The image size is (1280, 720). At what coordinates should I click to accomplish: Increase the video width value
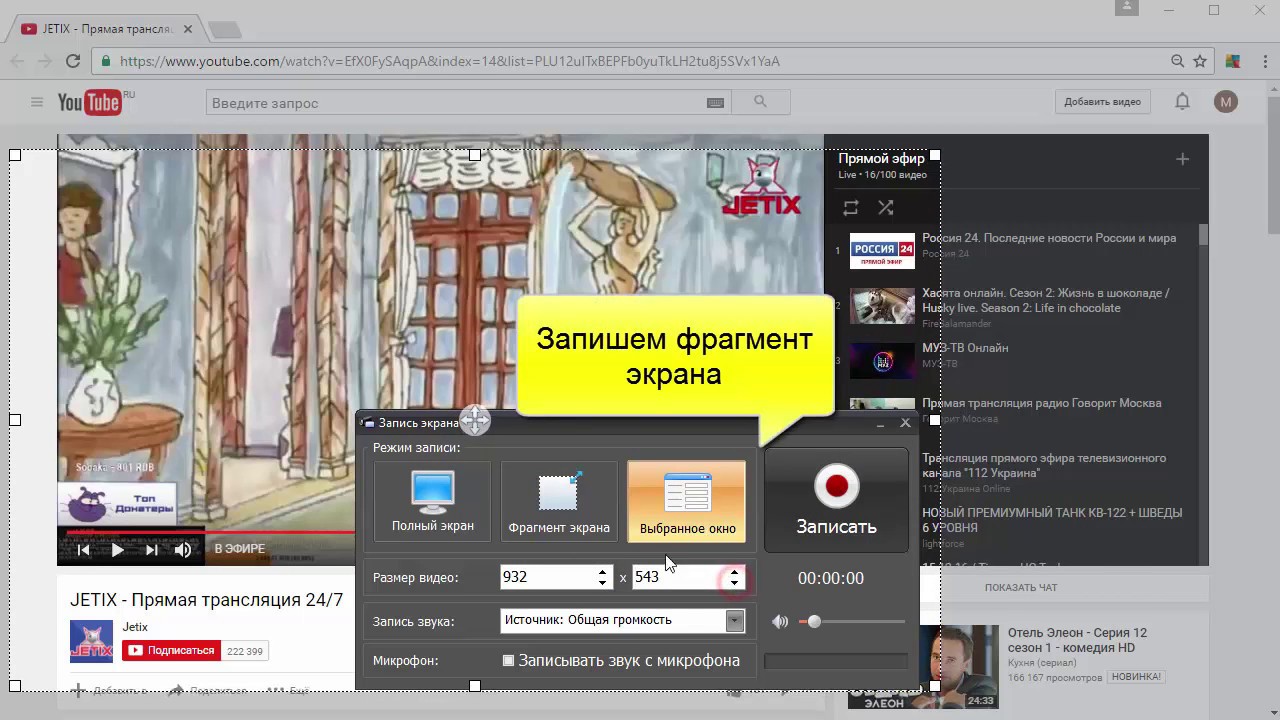click(x=602, y=572)
